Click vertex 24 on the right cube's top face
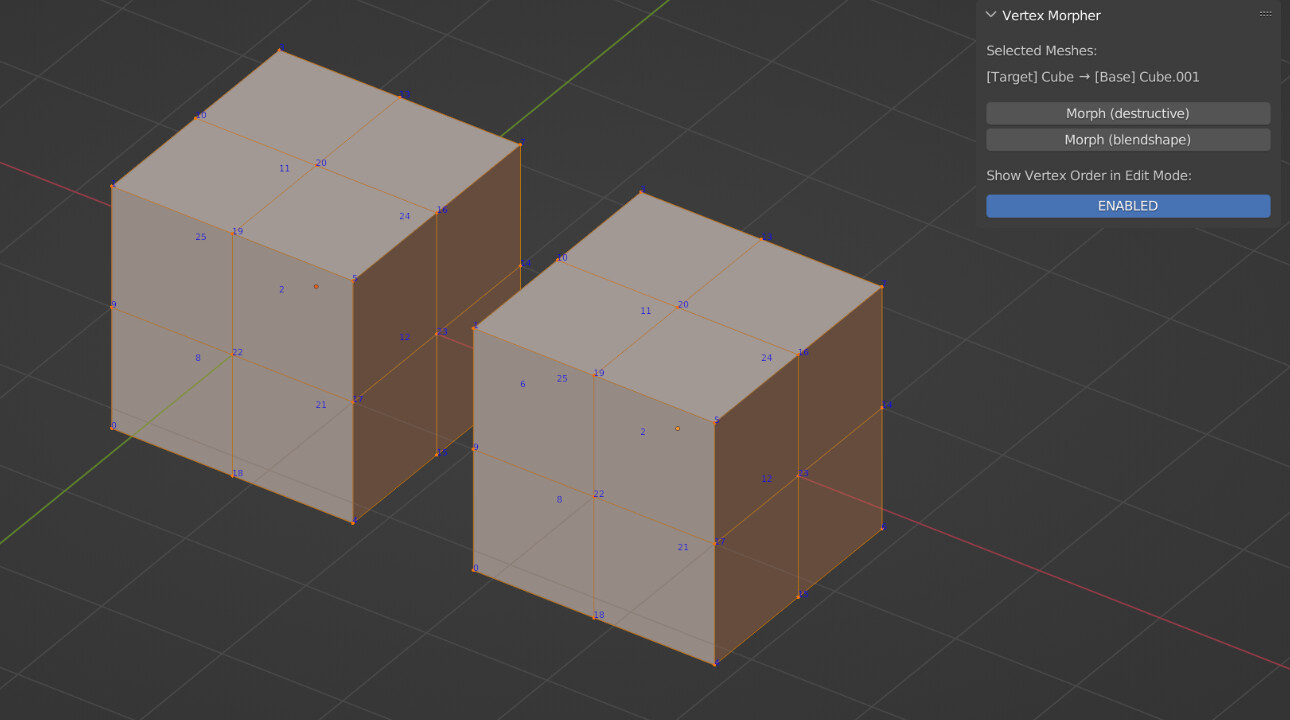The width and height of the screenshot is (1290, 720). coord(765,356)
